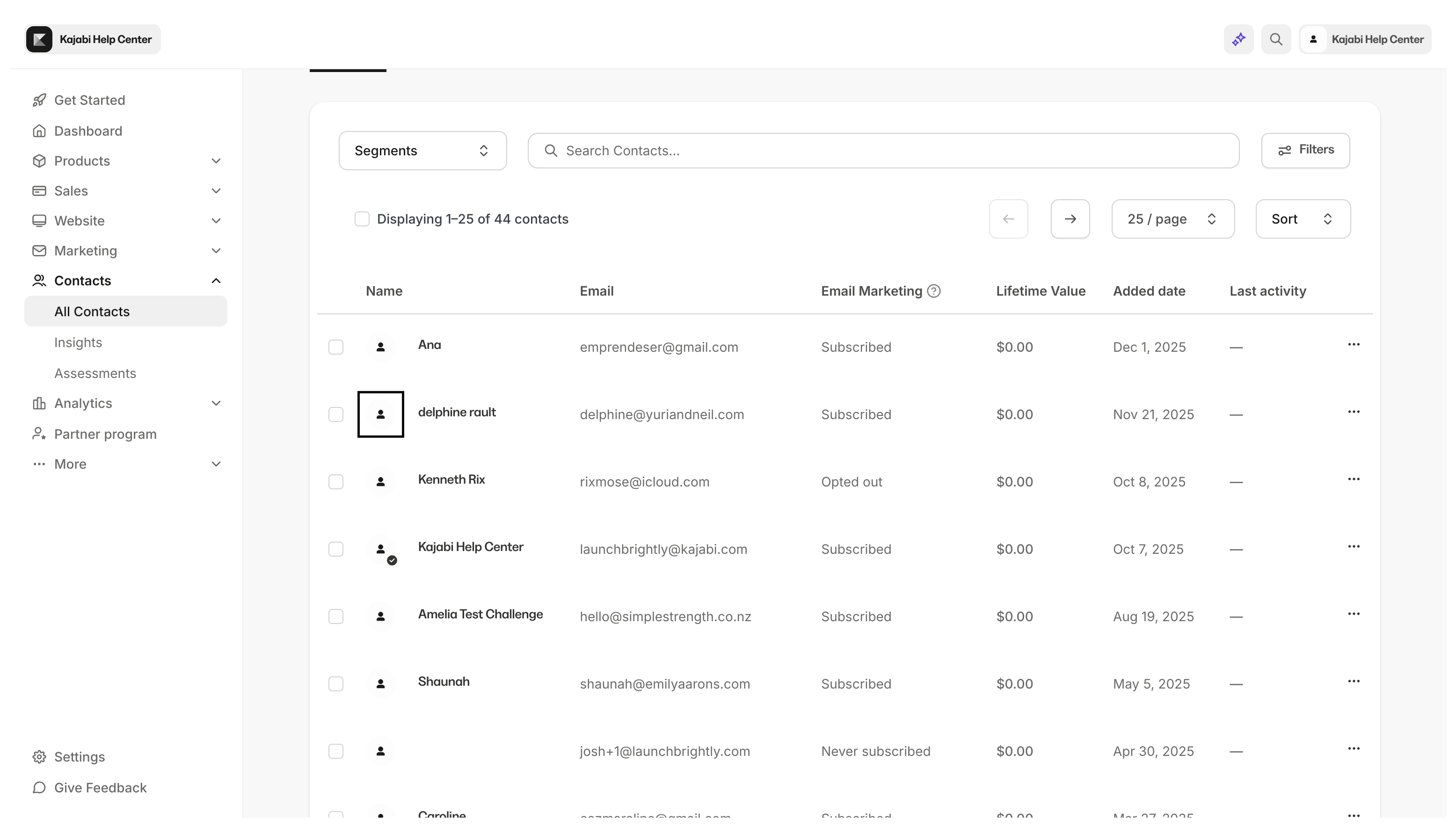Open the three-dot menu for Kenneth Rix
This screenshot has height=827, width=1456.
tap(1354, 479)
